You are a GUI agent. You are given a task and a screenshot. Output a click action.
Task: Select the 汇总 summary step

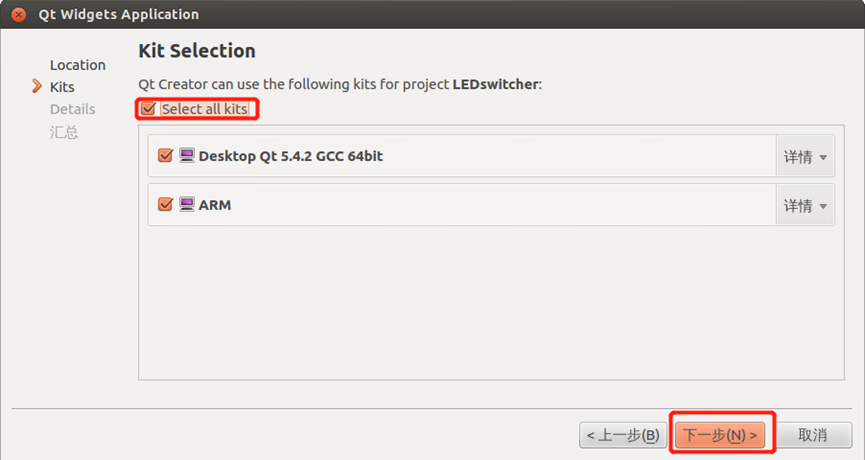[x=64, y=131]
